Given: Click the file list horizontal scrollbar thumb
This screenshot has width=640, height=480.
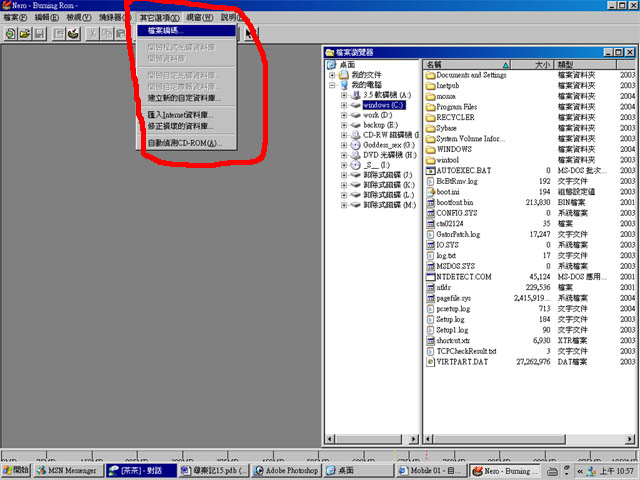Looking at the screenshot, I should (x=499, y=439).
